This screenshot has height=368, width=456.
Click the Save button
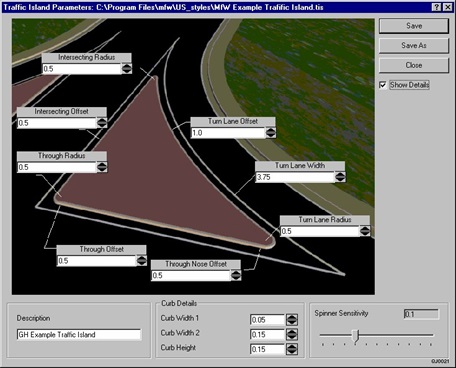click(x=414, y=26)
